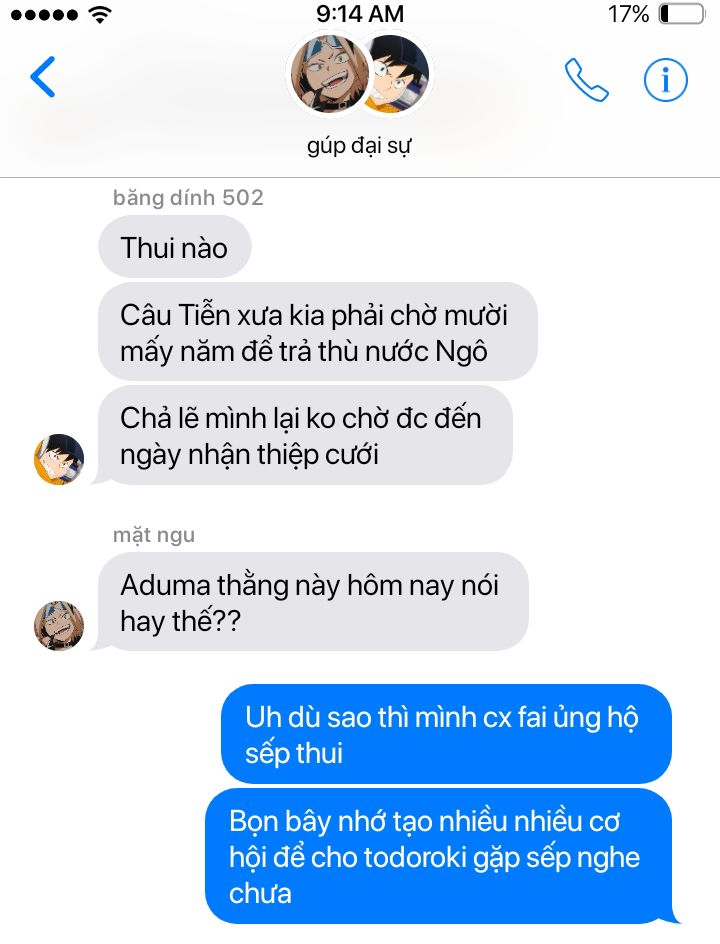720x944 pixels.
Task: Tap the cellular signal dots
Action: (x=45, y=14)
